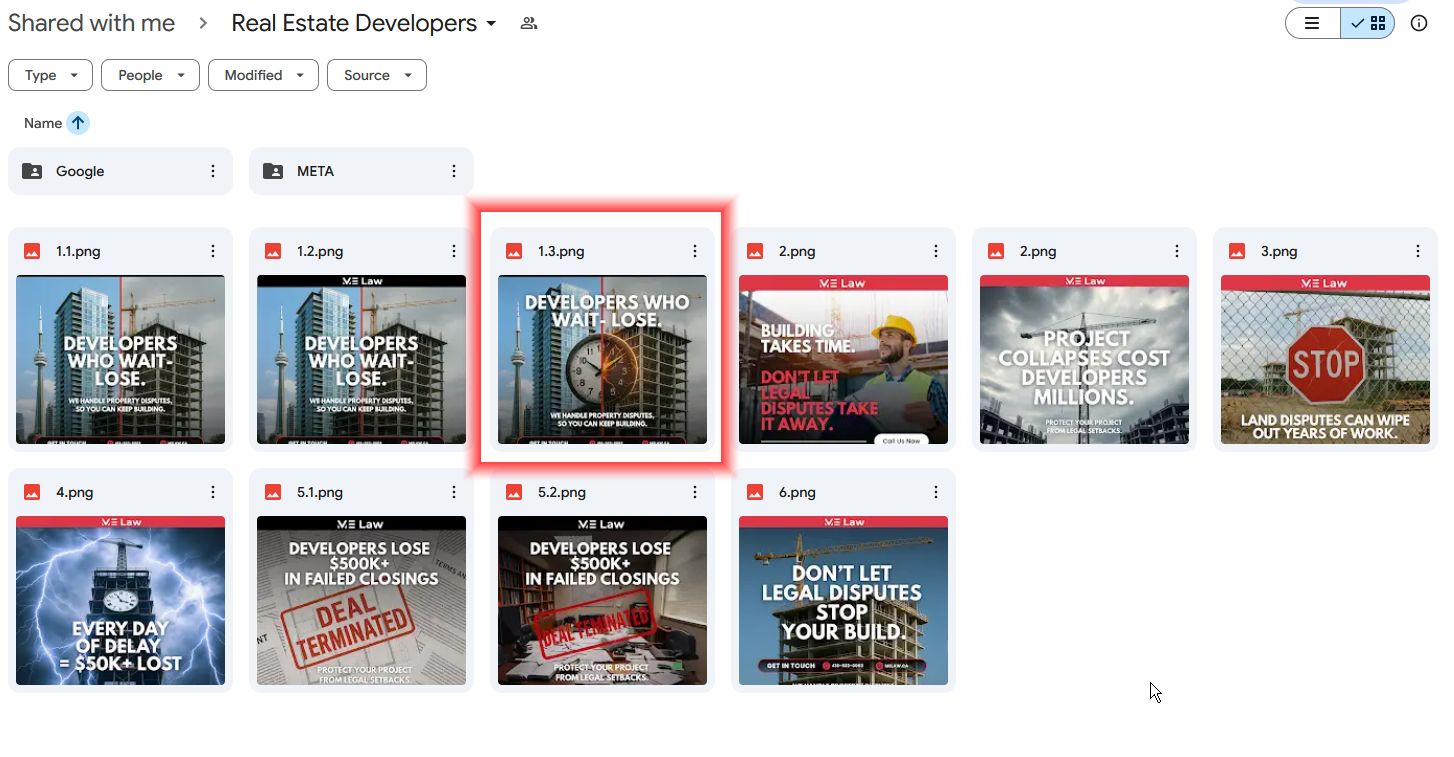This screenshot has width=1454, height=757.
Task: Switch to grid layout view
Action: click(1368, 23)
